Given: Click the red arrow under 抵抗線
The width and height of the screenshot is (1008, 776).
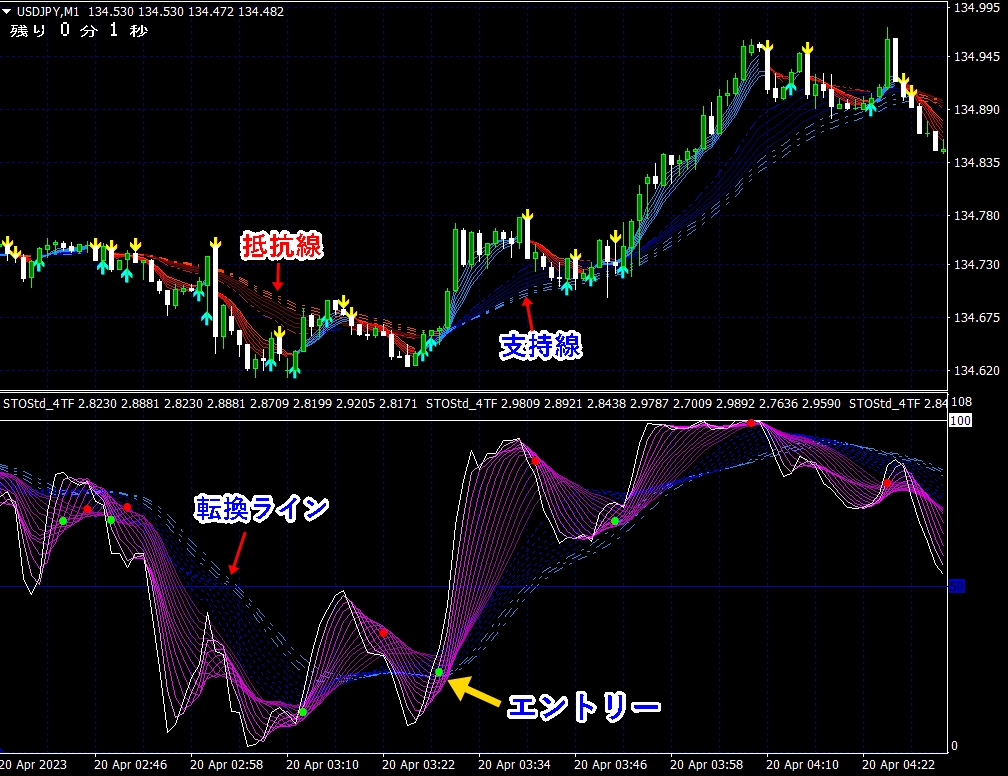Looking at the screenshot, I should click(278, 276).
